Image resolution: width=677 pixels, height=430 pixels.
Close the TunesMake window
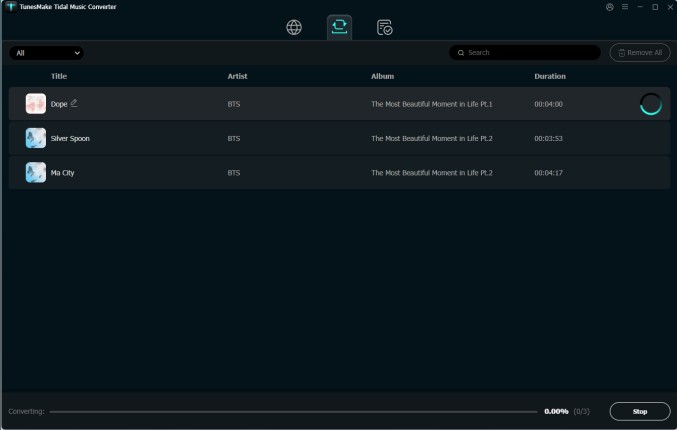[671, 7]
